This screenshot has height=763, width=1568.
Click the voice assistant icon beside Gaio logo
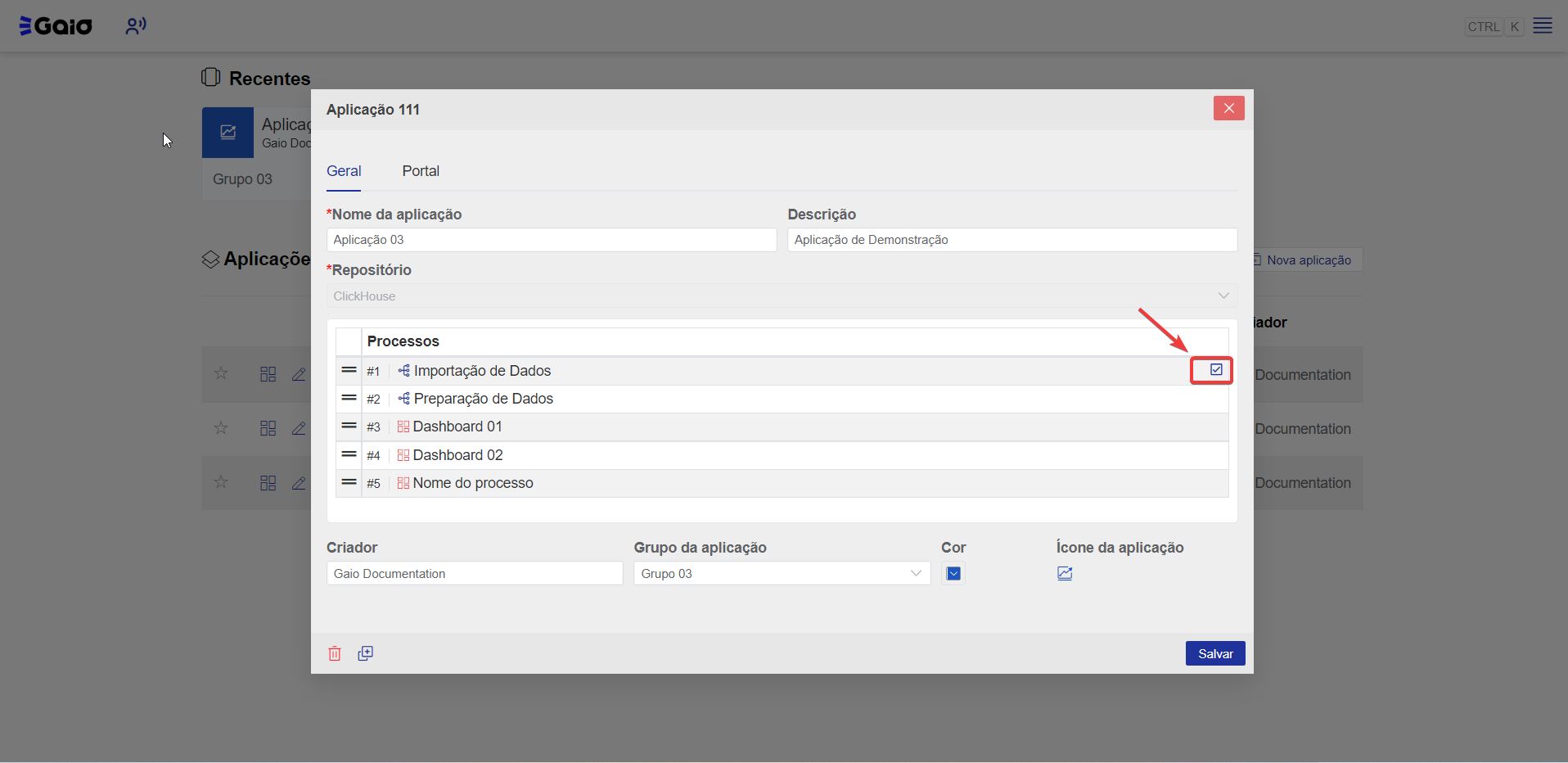click(135, 26)
